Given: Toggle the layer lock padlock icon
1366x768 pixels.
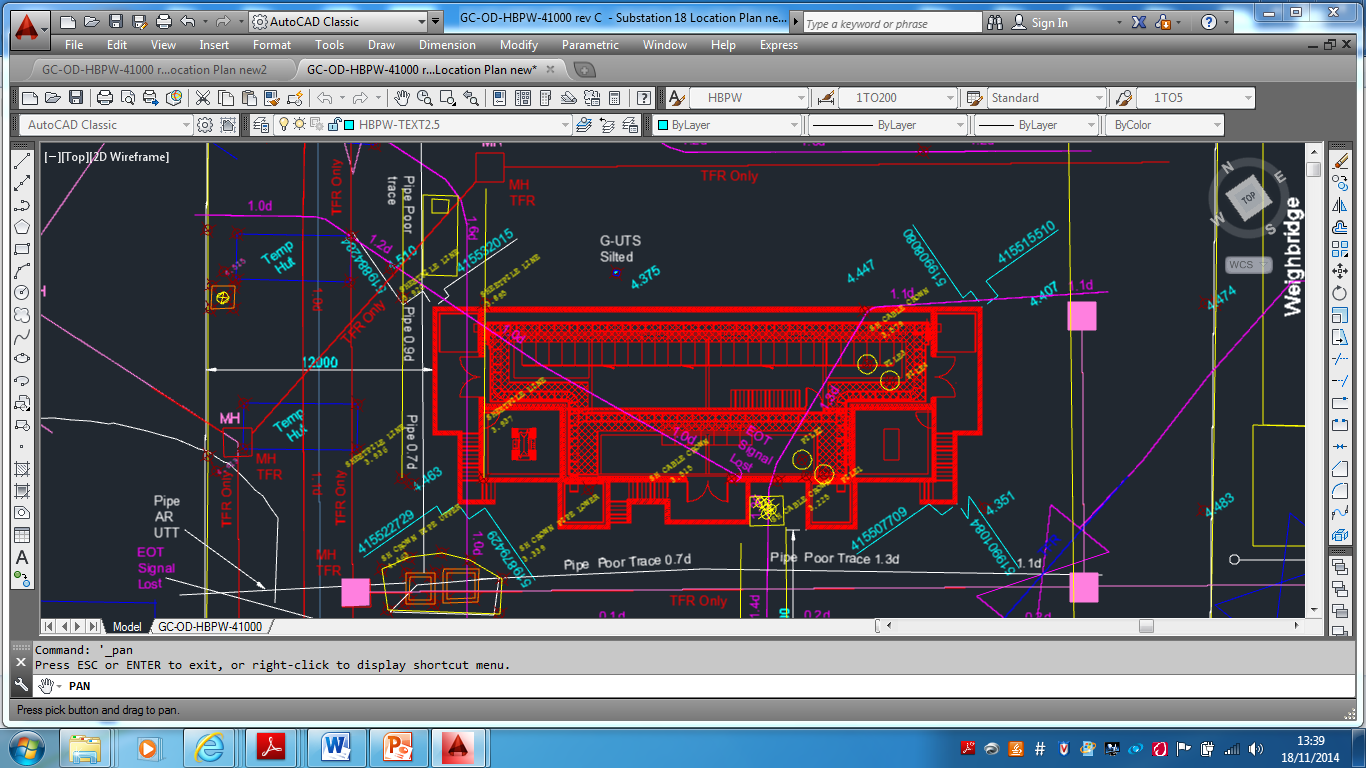Looking at the screenshot, I should click(x=331, y=125).
